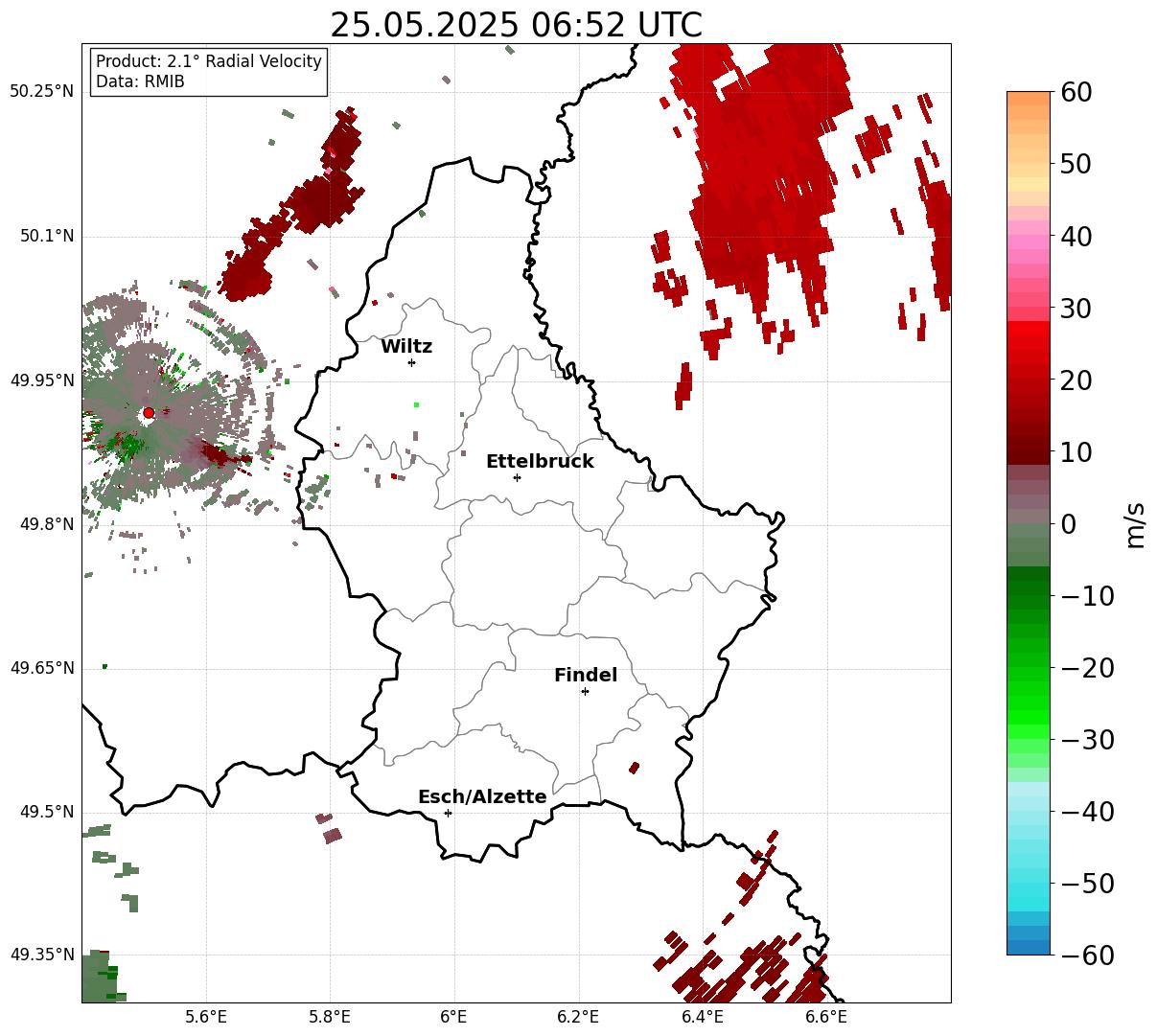Click the 5.8°E longitude label
The image size is (1157, 1036).
(330, 1017)
